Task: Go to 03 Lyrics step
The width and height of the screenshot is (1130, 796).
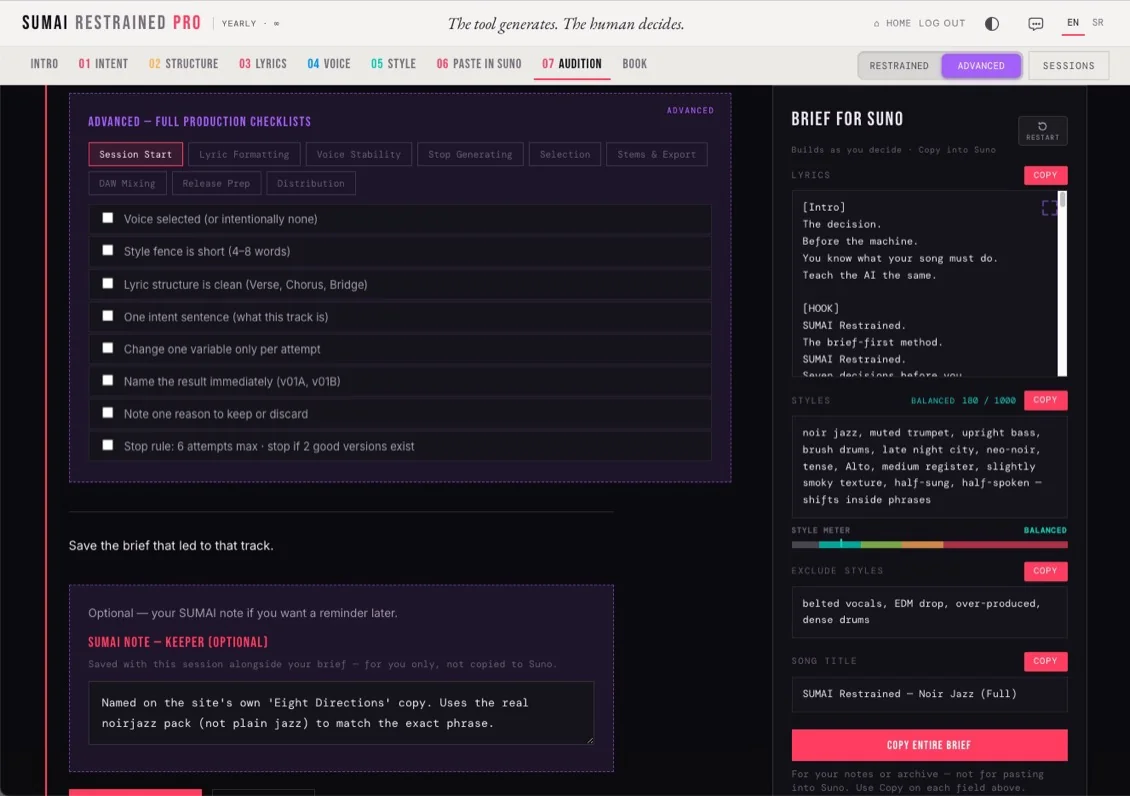Action: 263,64
